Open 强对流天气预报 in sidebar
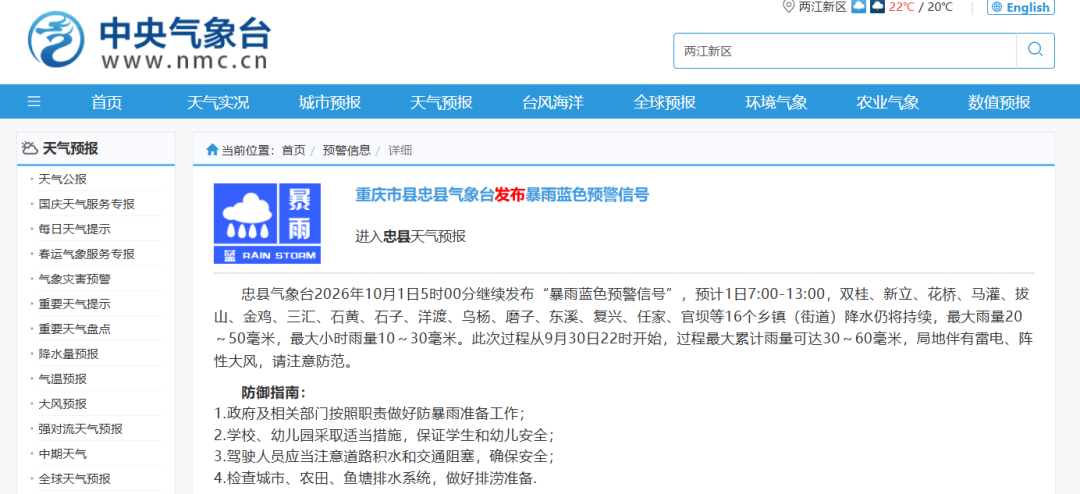Image resolution: width=1080 pixels, height=494 pixels. coord(81,429)
